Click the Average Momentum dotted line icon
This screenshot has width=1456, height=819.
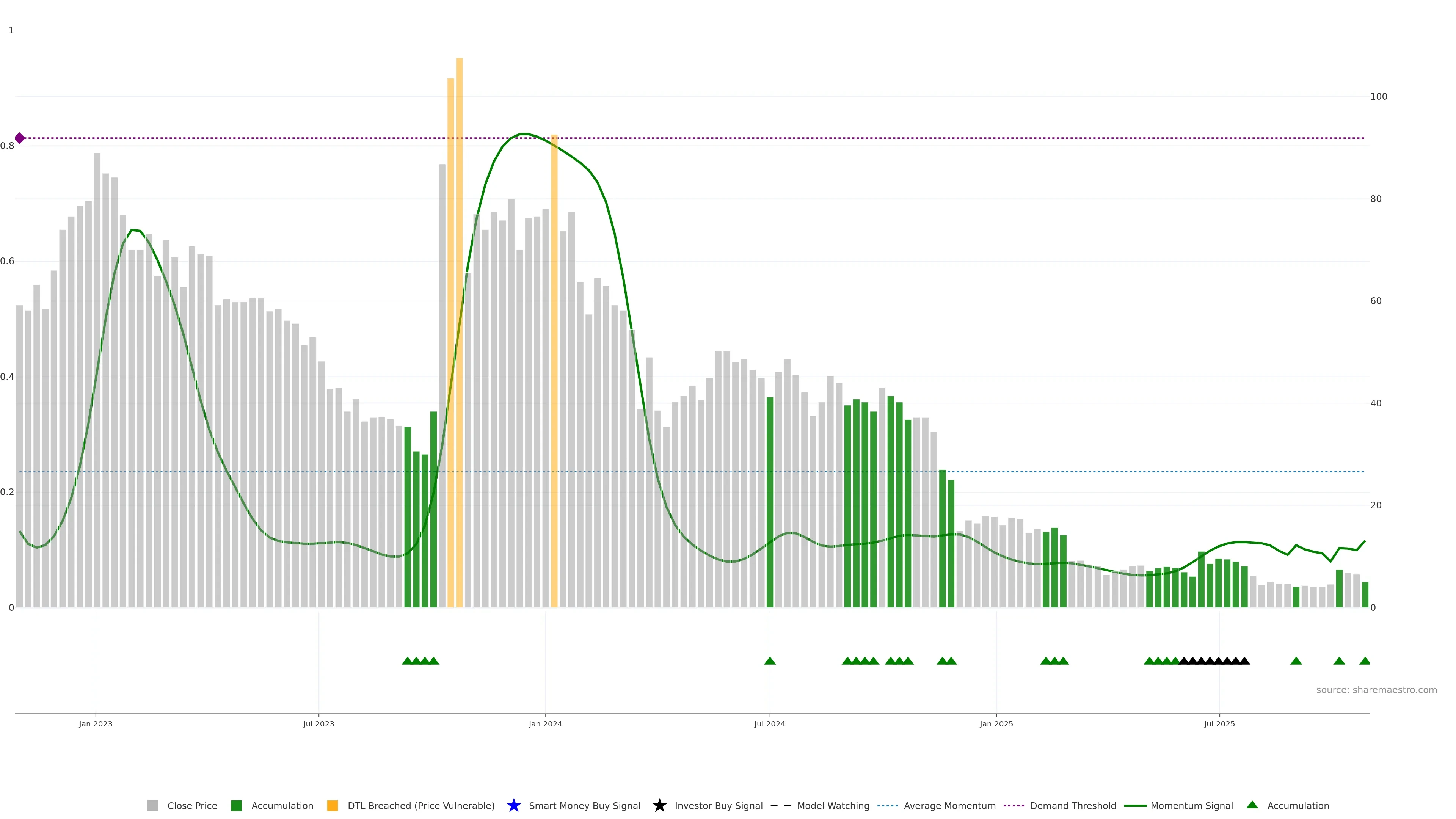click(887, 805)
